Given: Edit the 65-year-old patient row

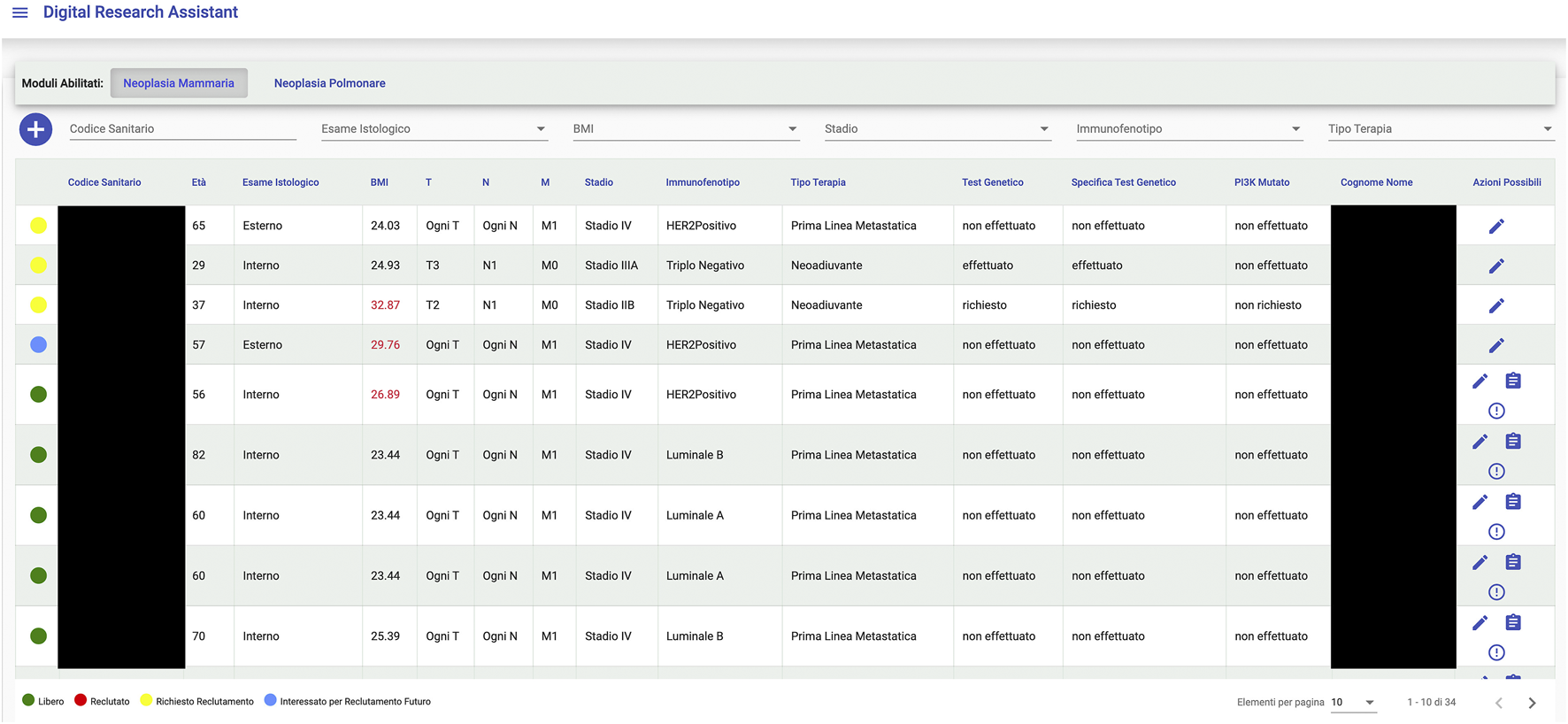Looking at the screenshot, I should (x=1495, y=227).
